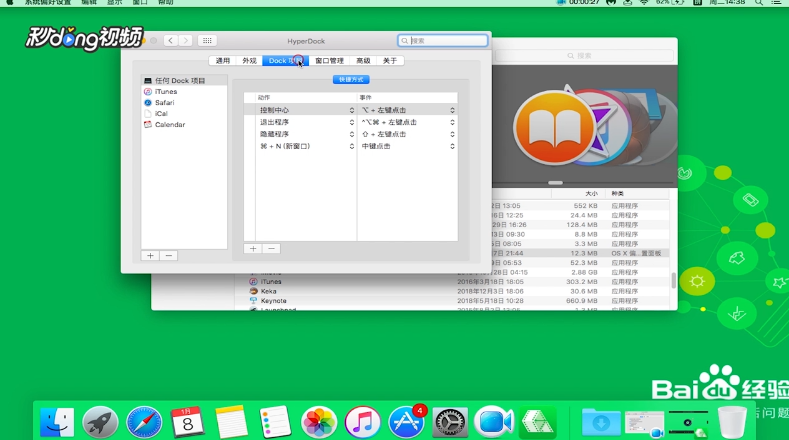Open the Downloads folder in Dock

tap(601, 421)
